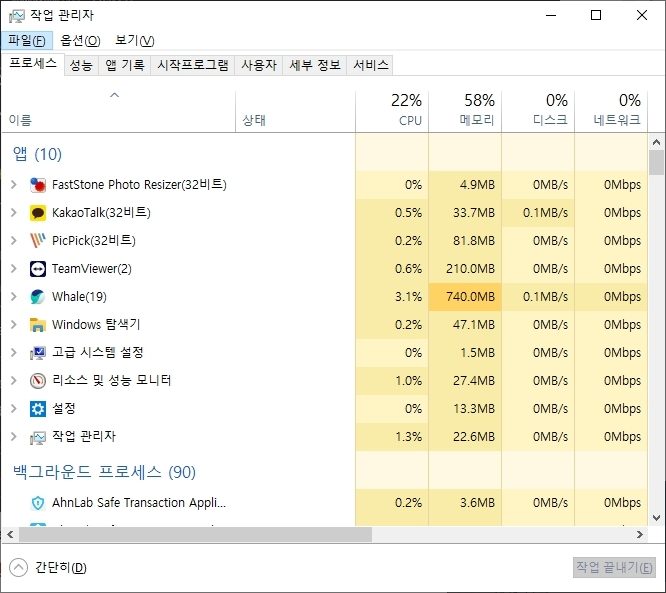The width and height of the screenshot is (666, 593).
Task: Sort by the 메모리 column header
Action: 465,111
